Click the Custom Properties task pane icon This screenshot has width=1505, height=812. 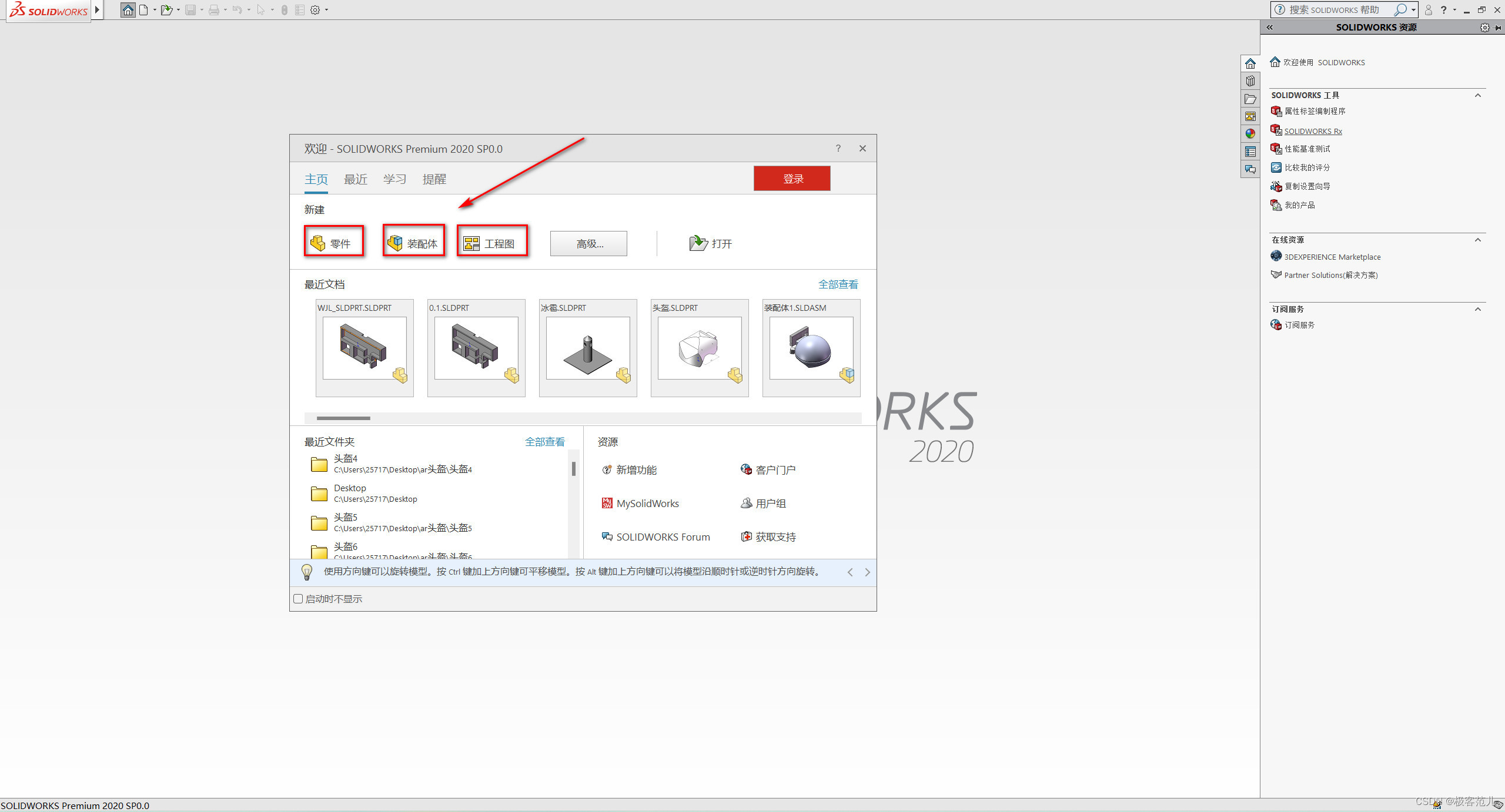pos(1250,152)
